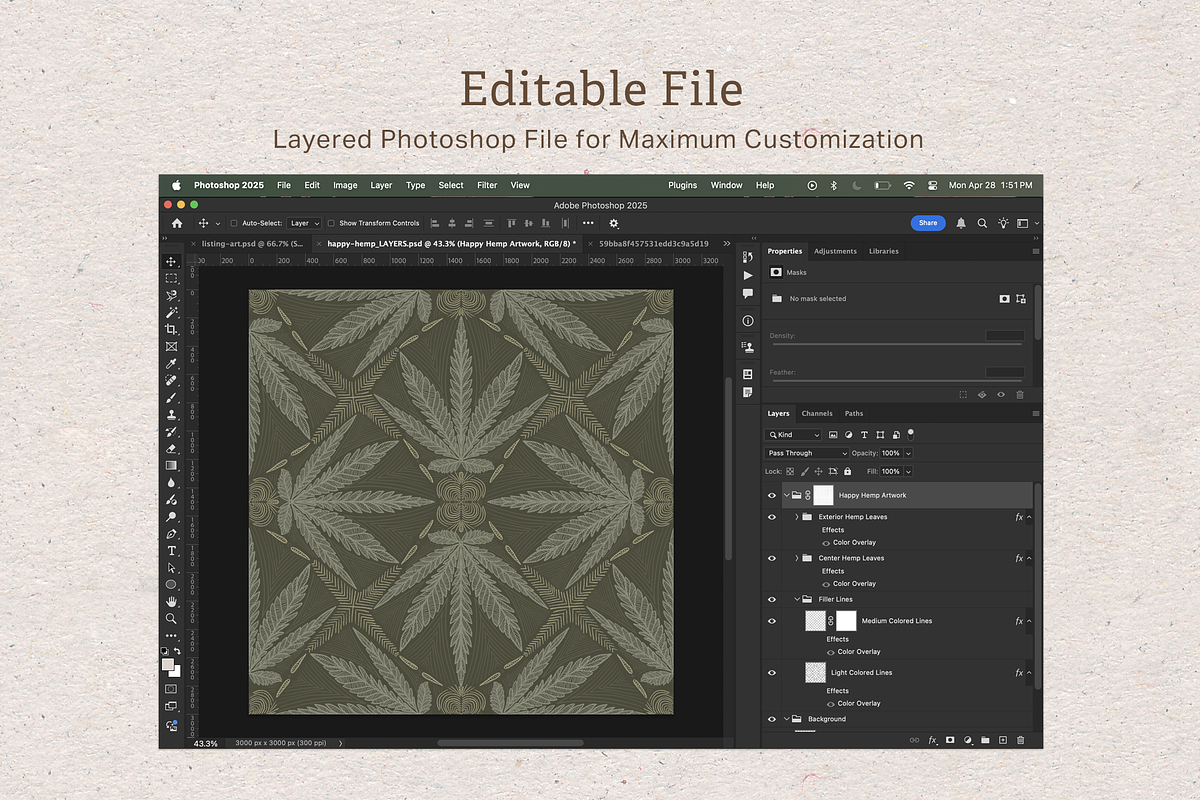Hide the Medium Colored Lines layer
This screenshot has width=1200, height=800.
coord(771,621)
